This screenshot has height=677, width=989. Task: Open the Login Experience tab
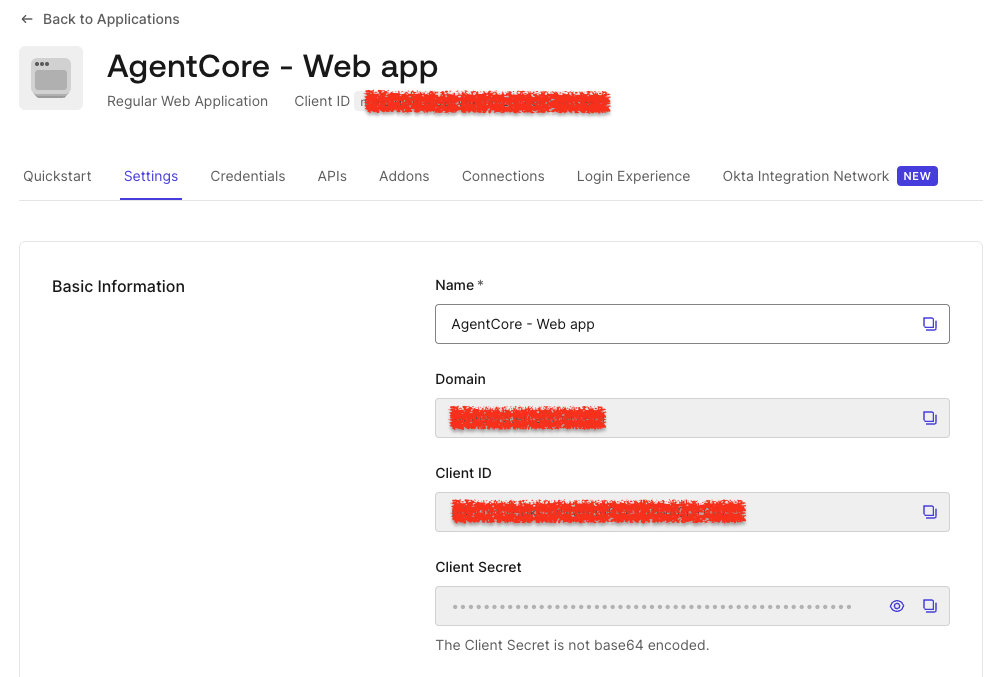coord(633,176)
